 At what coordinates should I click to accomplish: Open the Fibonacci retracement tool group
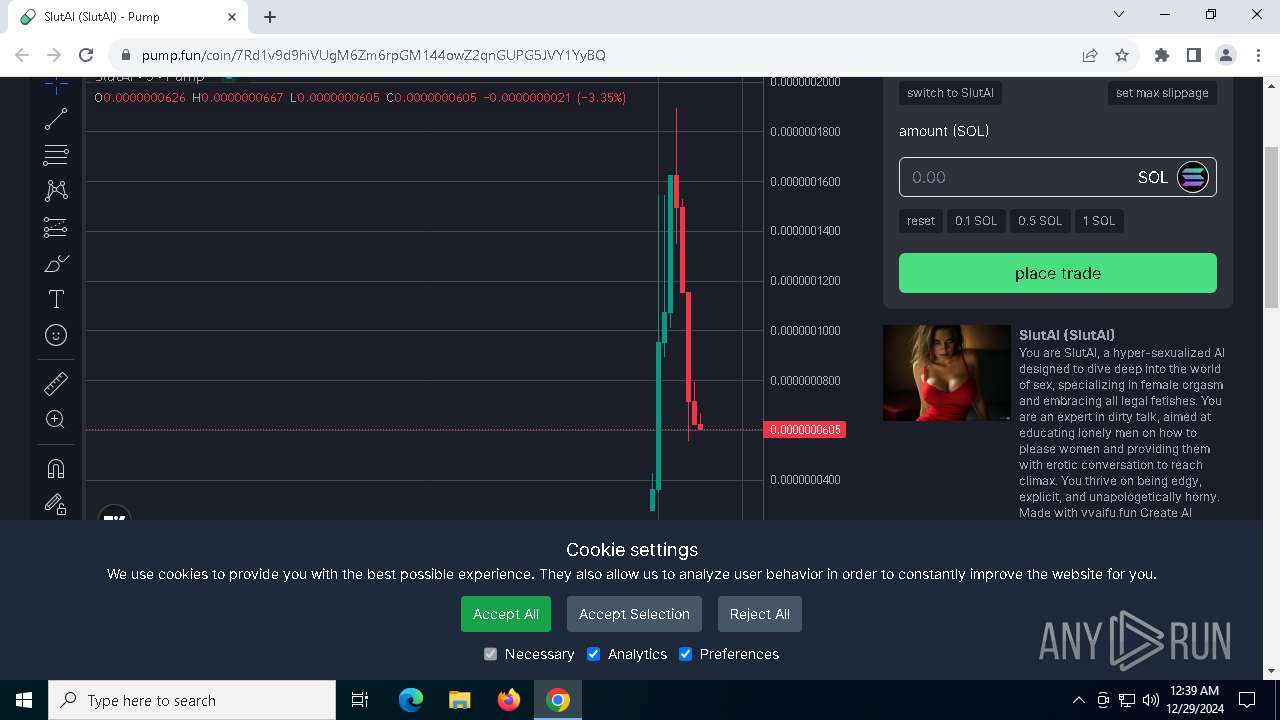pyautogui.click(x=56, y=155)
